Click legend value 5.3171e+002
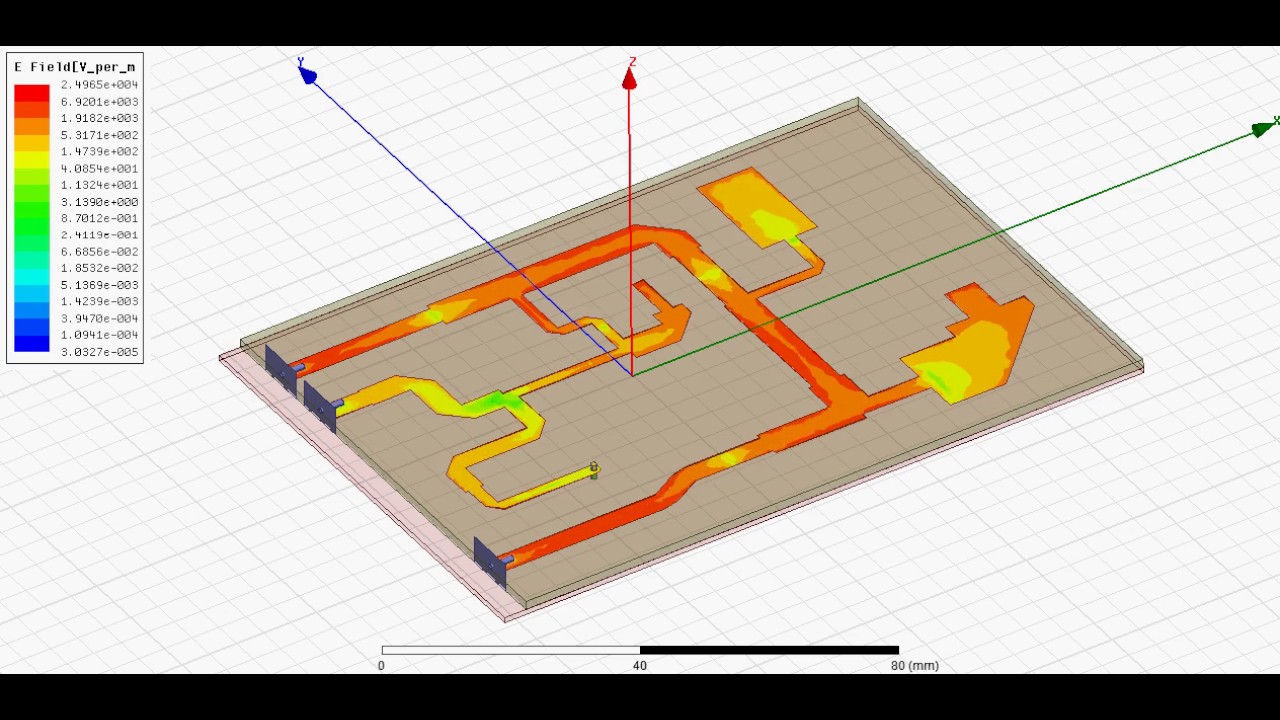Image resolution: width=1280 pixels, height=720 pixels. 99,135
